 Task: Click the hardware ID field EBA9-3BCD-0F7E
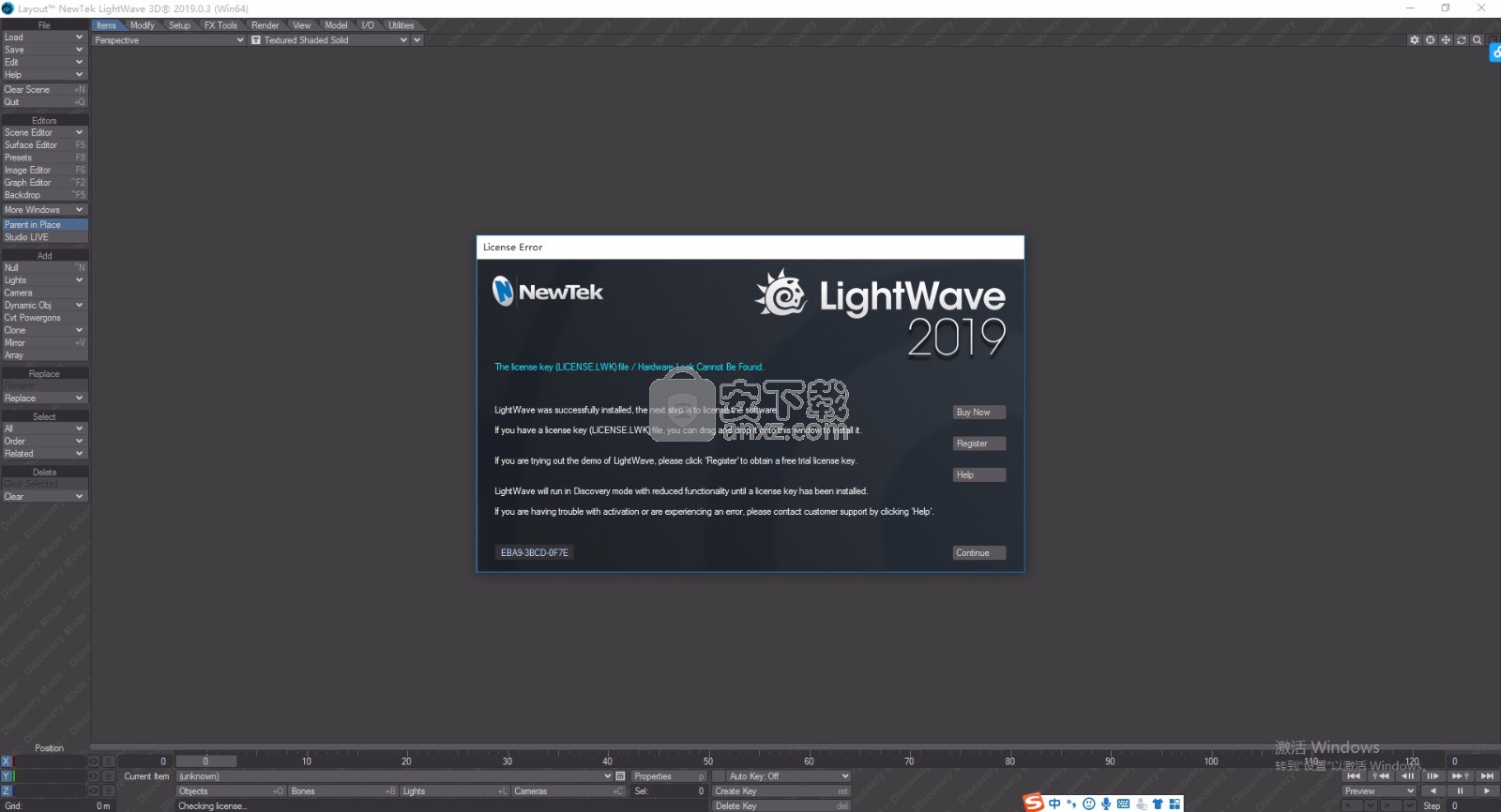(534, 553)
